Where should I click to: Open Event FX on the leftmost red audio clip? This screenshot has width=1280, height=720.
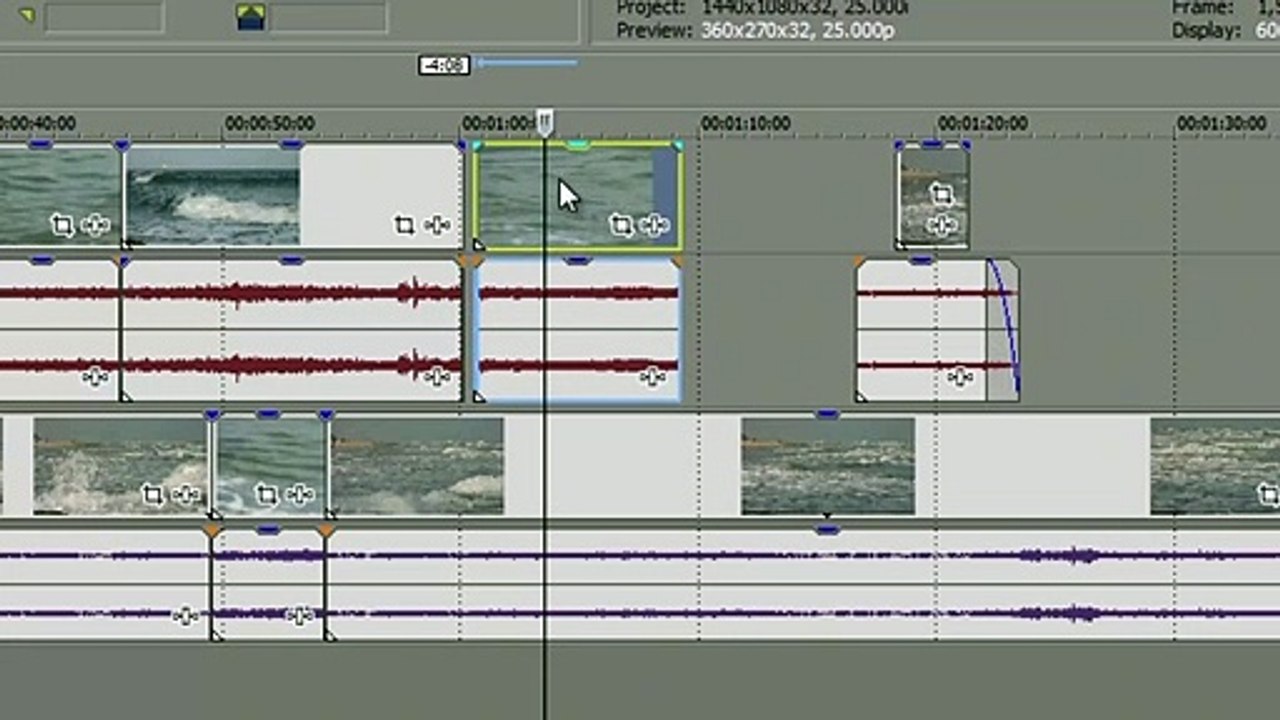(95, 377)
